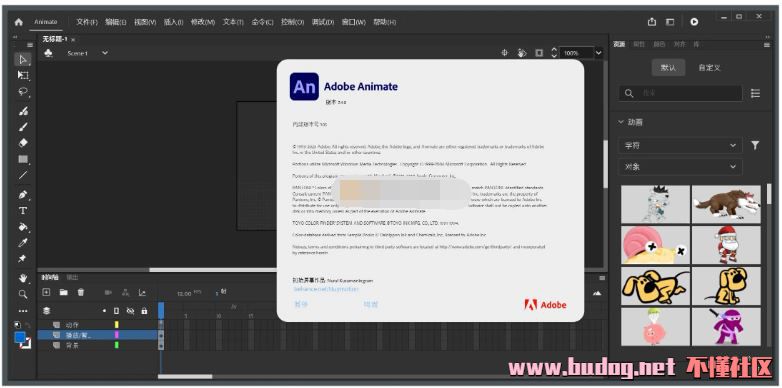Click the Test Movie play button
The width and height of the screenshot is (782, 388).
(x=694, y=22)
